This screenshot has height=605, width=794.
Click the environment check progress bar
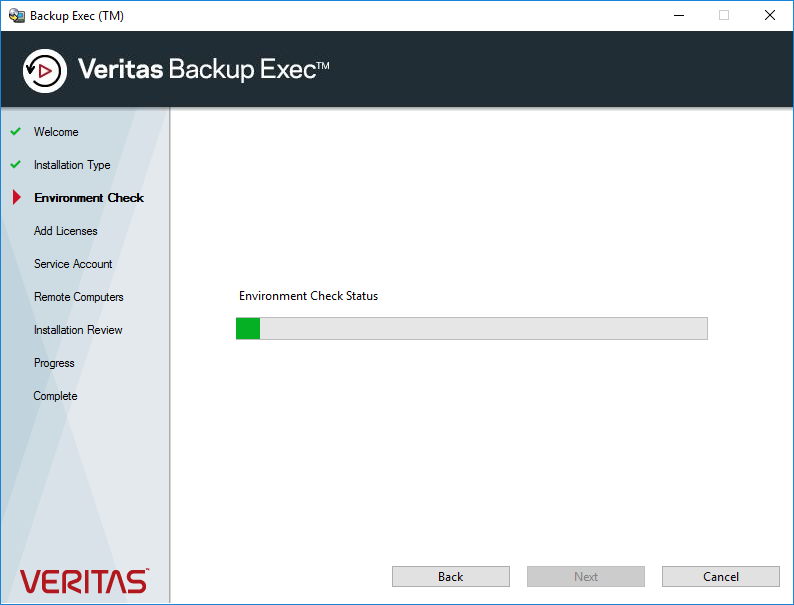pyautogui.click(x=472, y=329)
